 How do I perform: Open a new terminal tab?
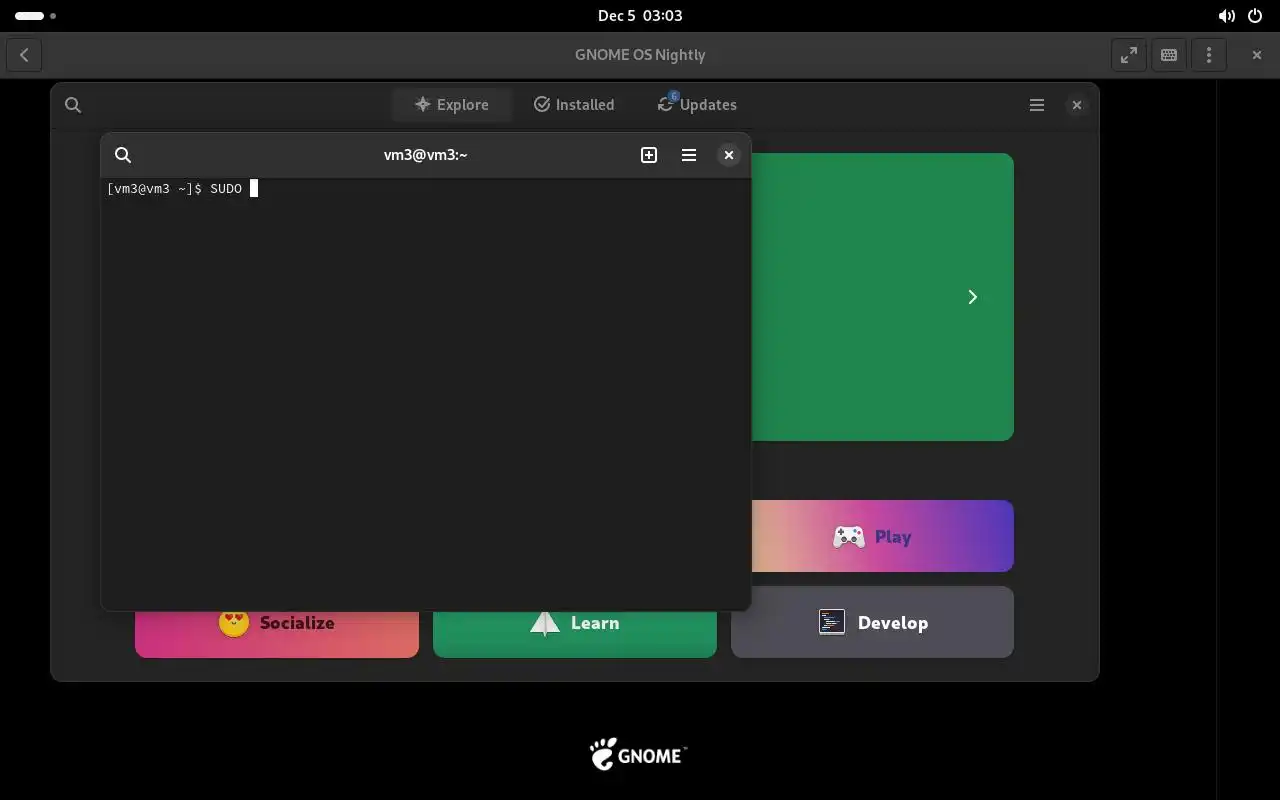(649, 155)
